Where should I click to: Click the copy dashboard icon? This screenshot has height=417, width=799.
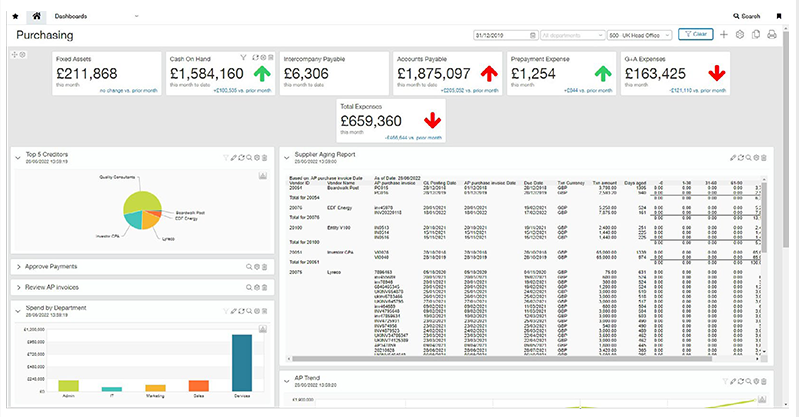point(756,35)
